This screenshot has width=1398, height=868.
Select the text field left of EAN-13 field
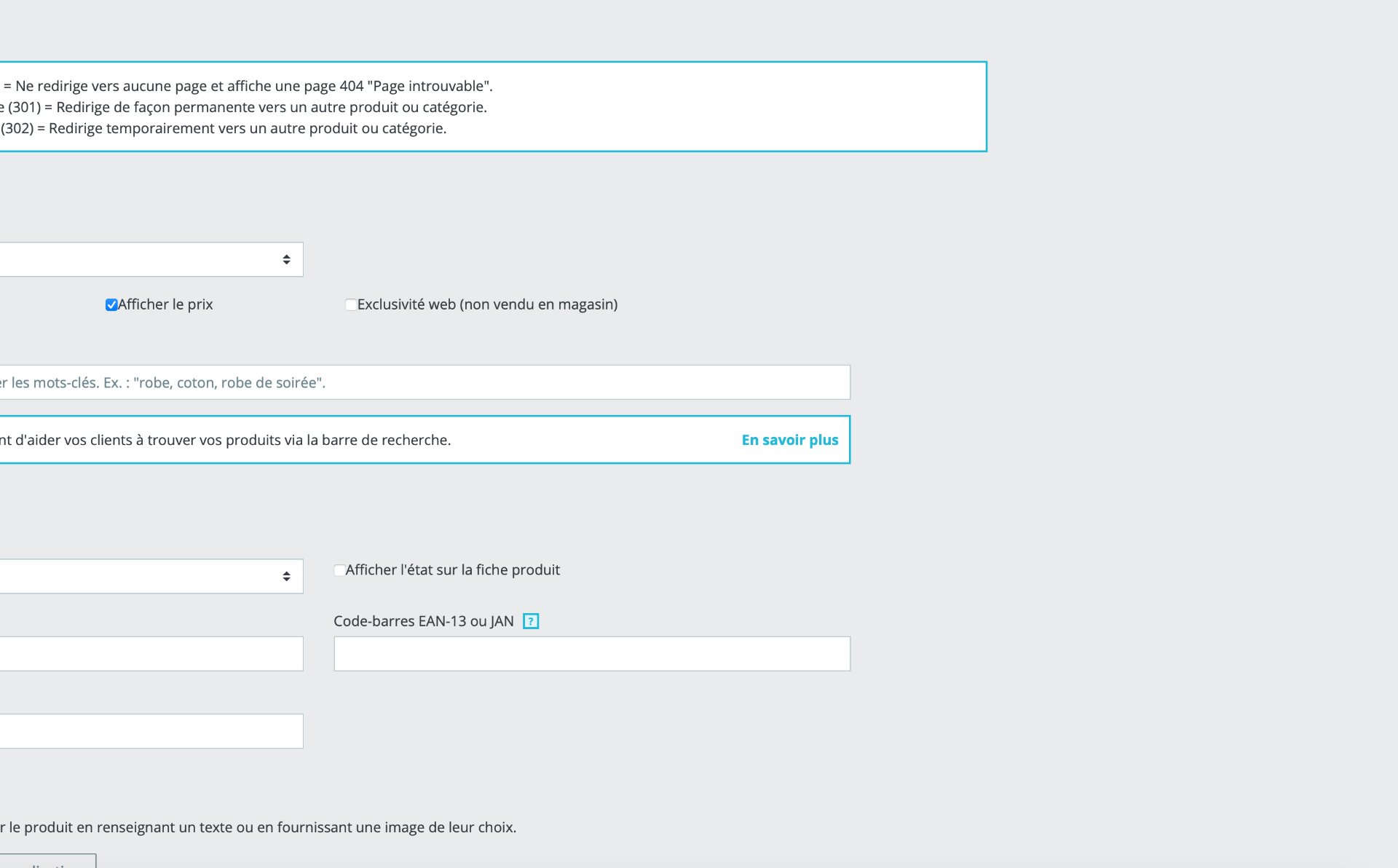click(151, 654)
